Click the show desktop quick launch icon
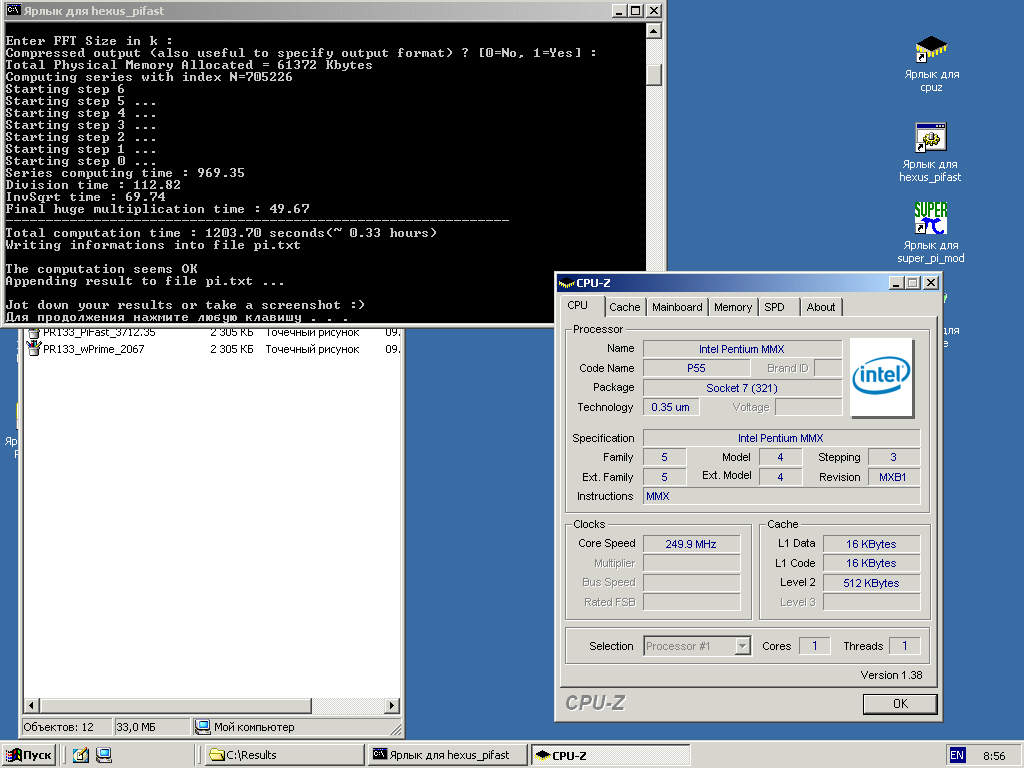 pyautogui.click(x=104, y=755)
